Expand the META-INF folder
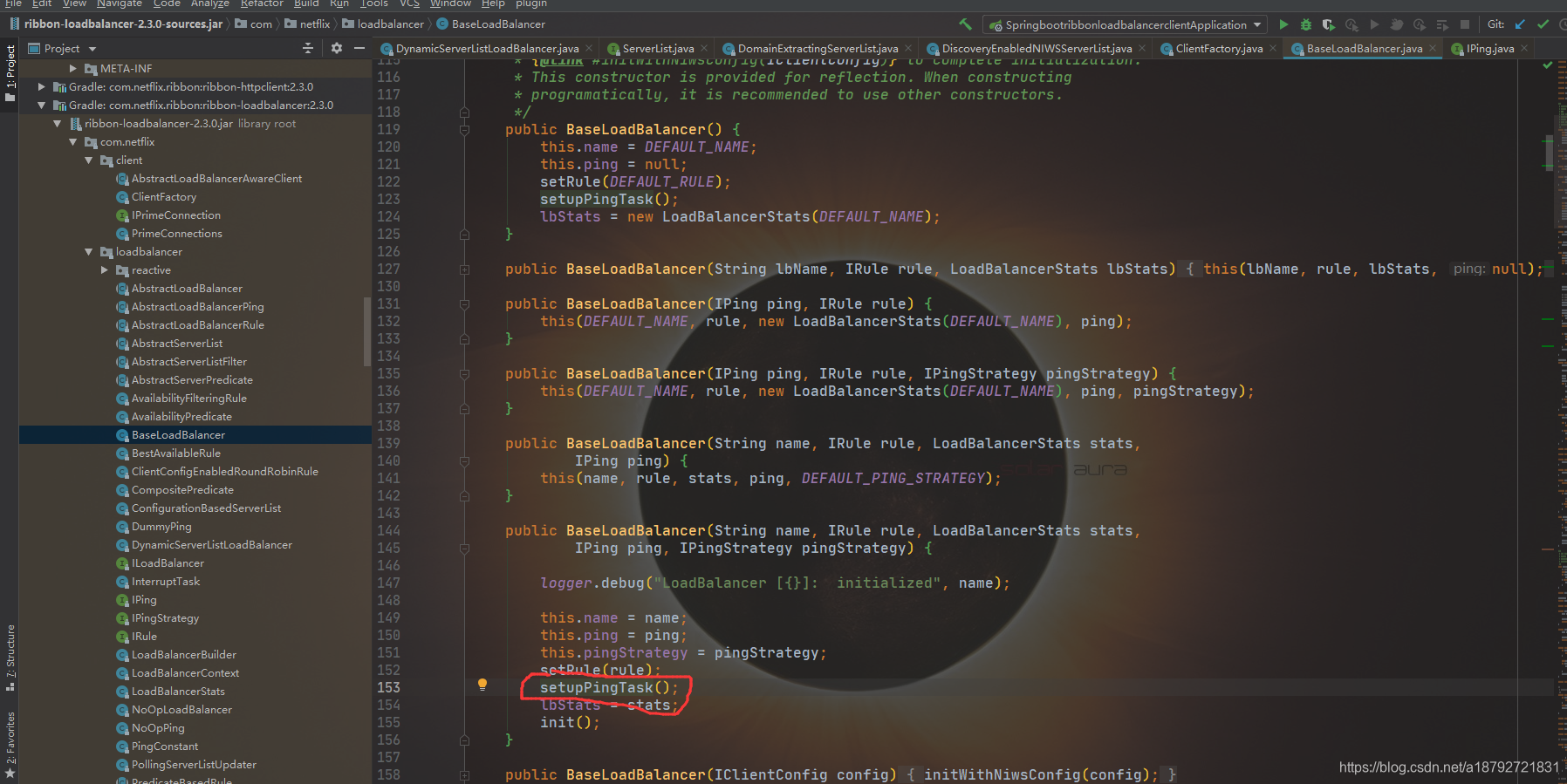Image resolution: width=1567 pixels, height=784 pixels. [x=73, y=68]
